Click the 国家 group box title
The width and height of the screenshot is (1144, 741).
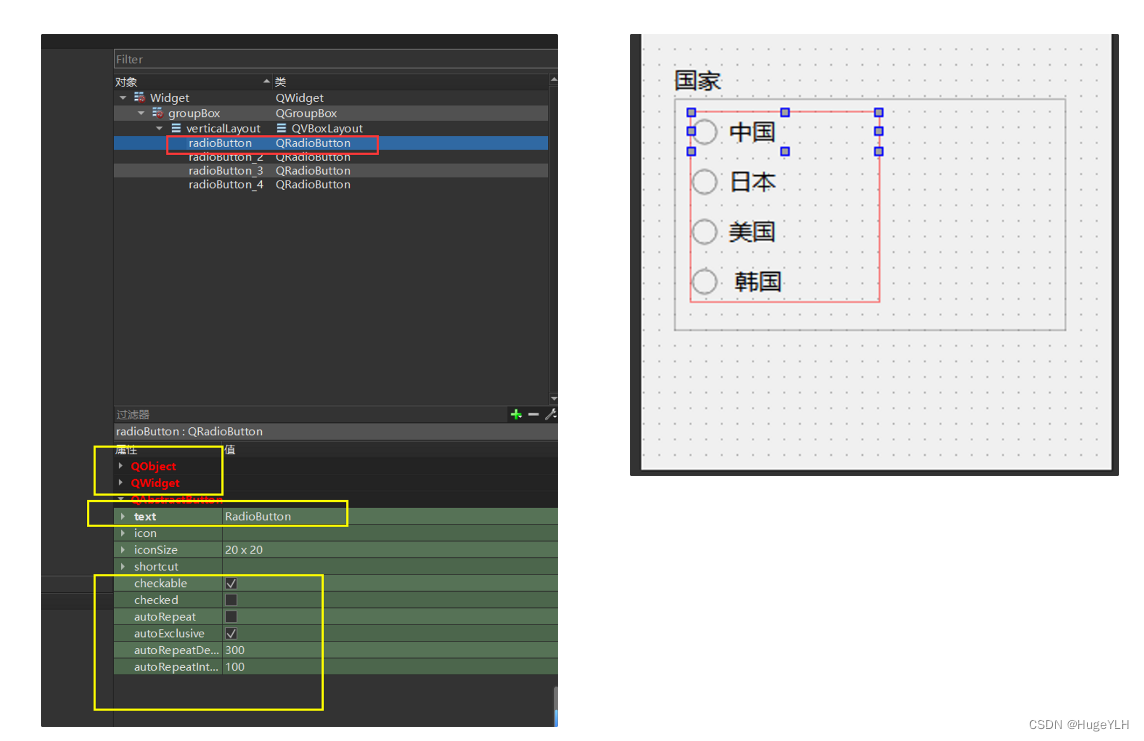[697, 80]
